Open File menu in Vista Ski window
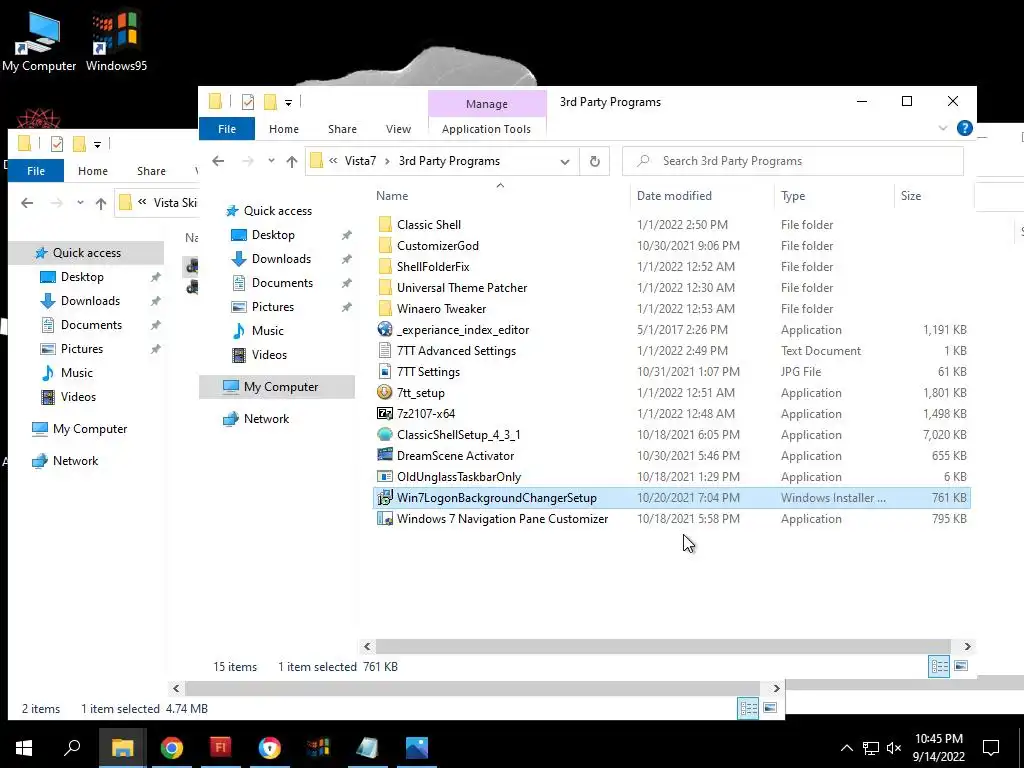Screen dimensions: 1024x768 [36, 170]
